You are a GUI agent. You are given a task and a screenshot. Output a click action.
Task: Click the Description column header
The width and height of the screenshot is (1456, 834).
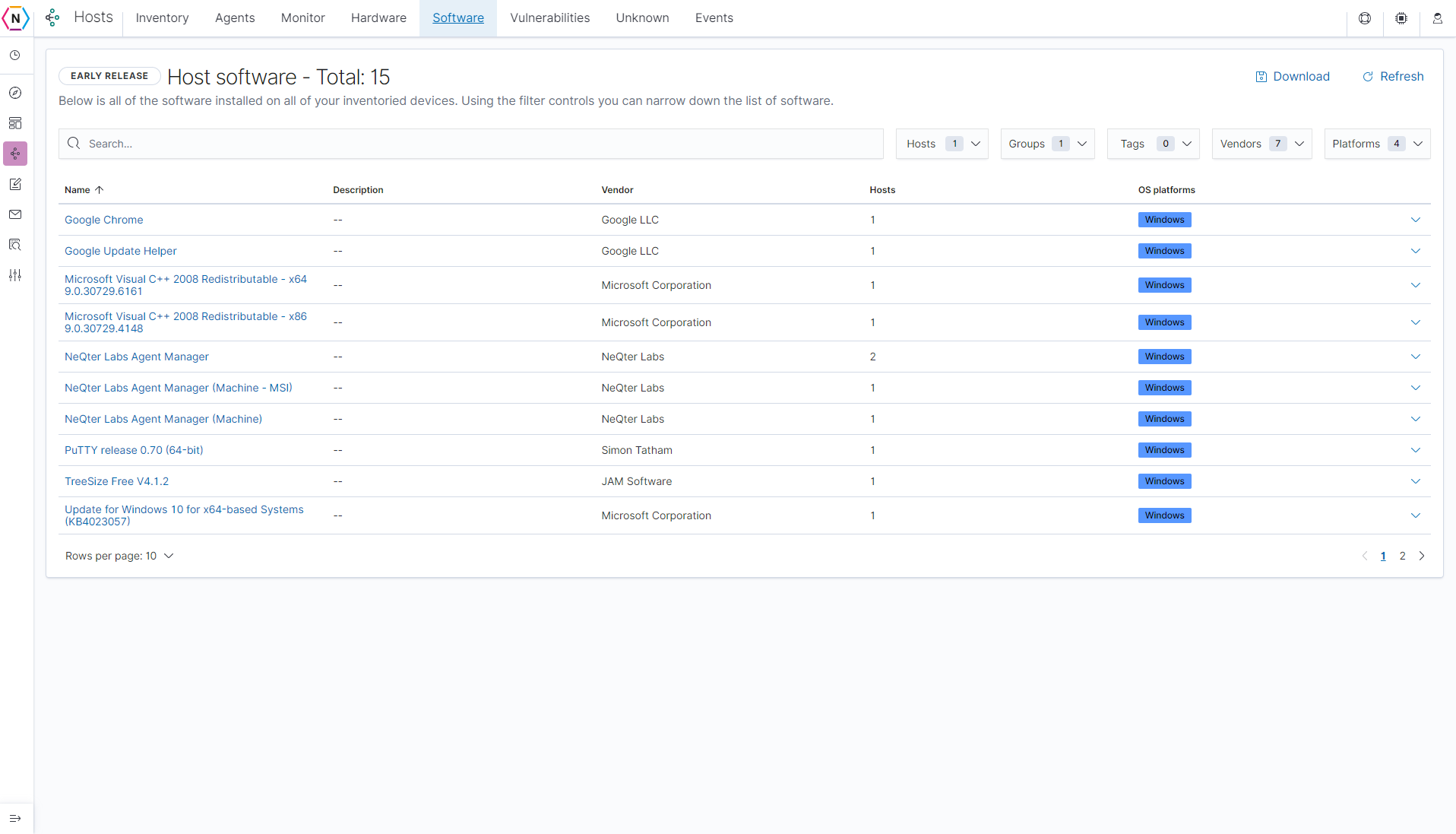pos(358,190)
